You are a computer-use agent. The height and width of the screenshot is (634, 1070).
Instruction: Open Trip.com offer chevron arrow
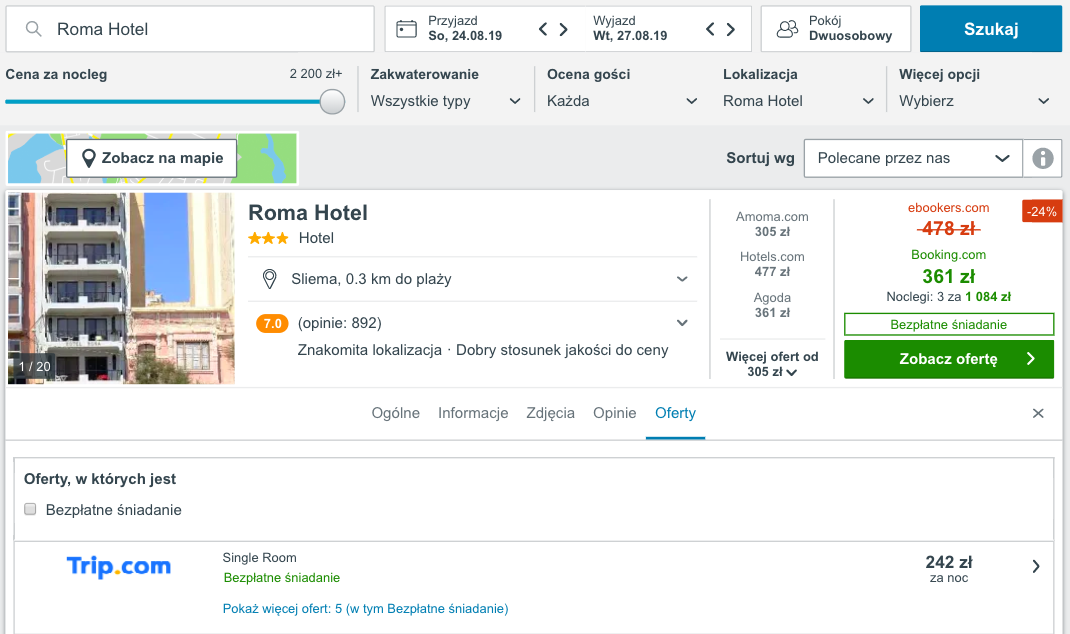(1036, 566)
